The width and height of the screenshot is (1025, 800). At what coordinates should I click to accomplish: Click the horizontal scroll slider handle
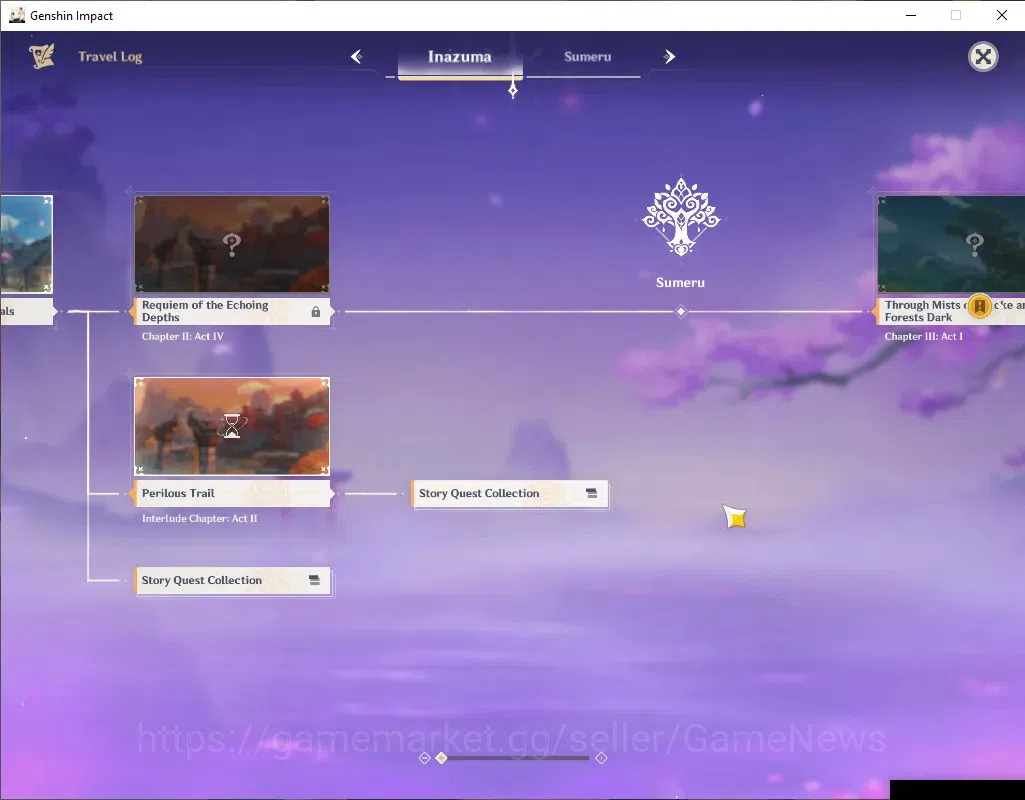tap(441, 758)
